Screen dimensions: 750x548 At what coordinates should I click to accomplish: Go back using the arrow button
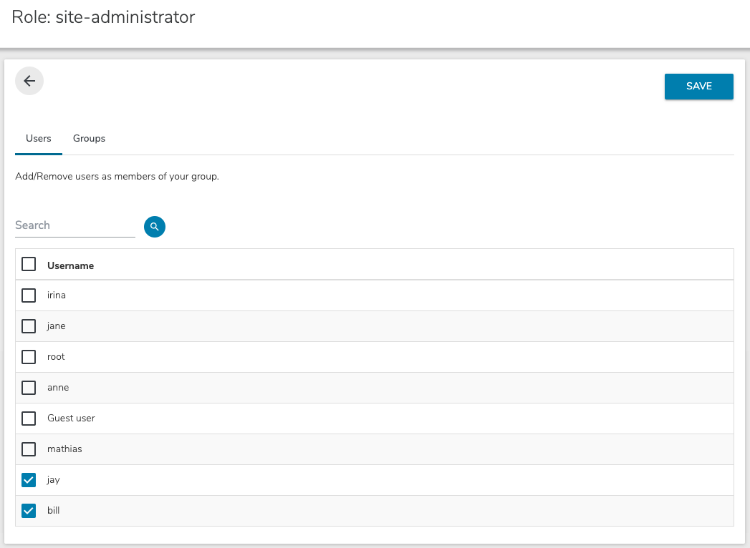[29, 81]
